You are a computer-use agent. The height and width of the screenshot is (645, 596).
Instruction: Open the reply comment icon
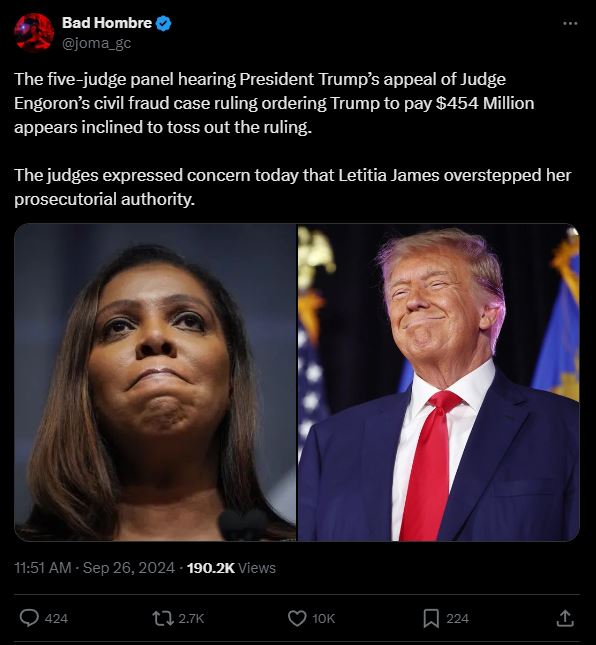tap(29, 618)
